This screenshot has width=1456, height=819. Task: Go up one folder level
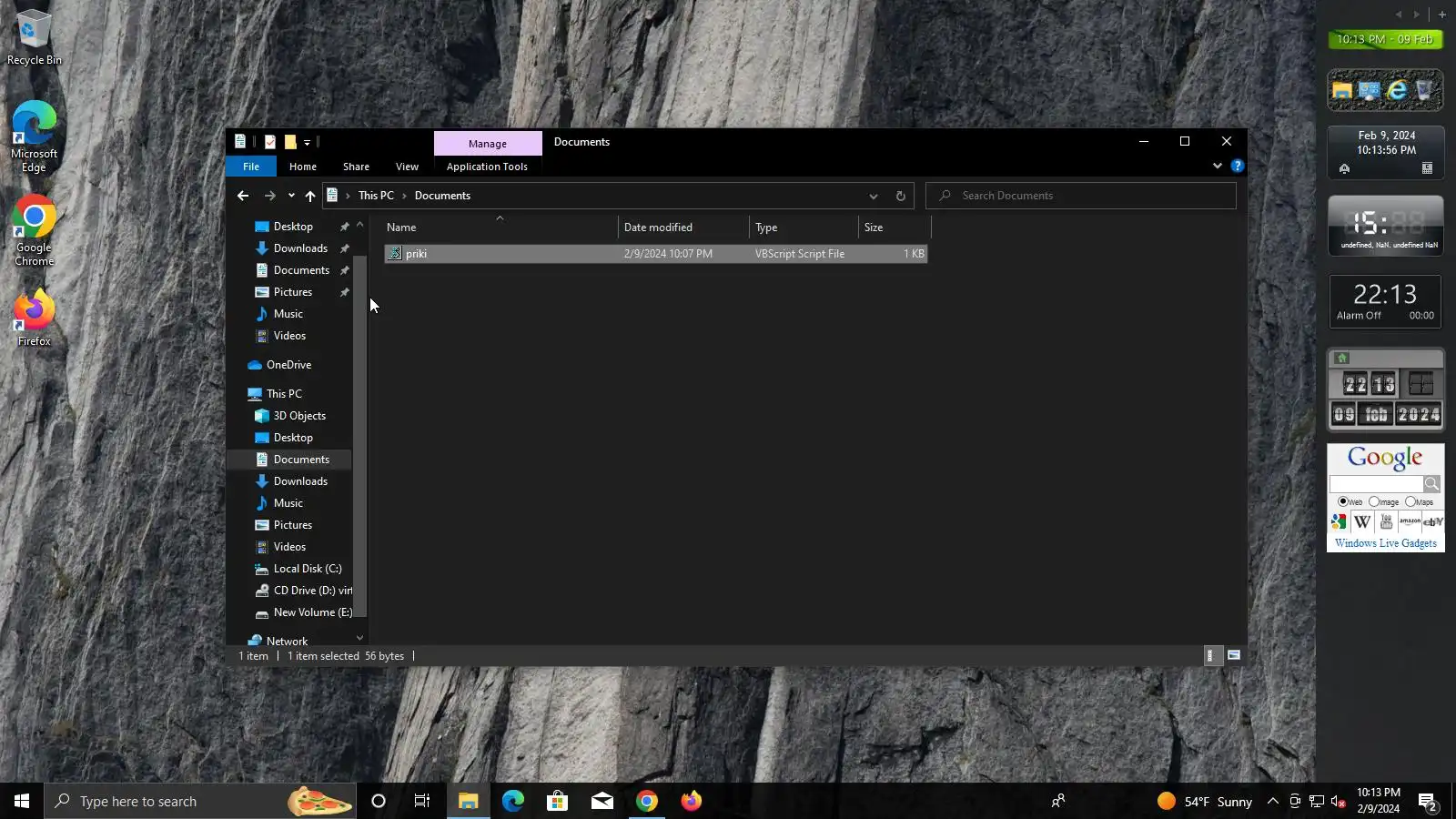coord(310,196)
